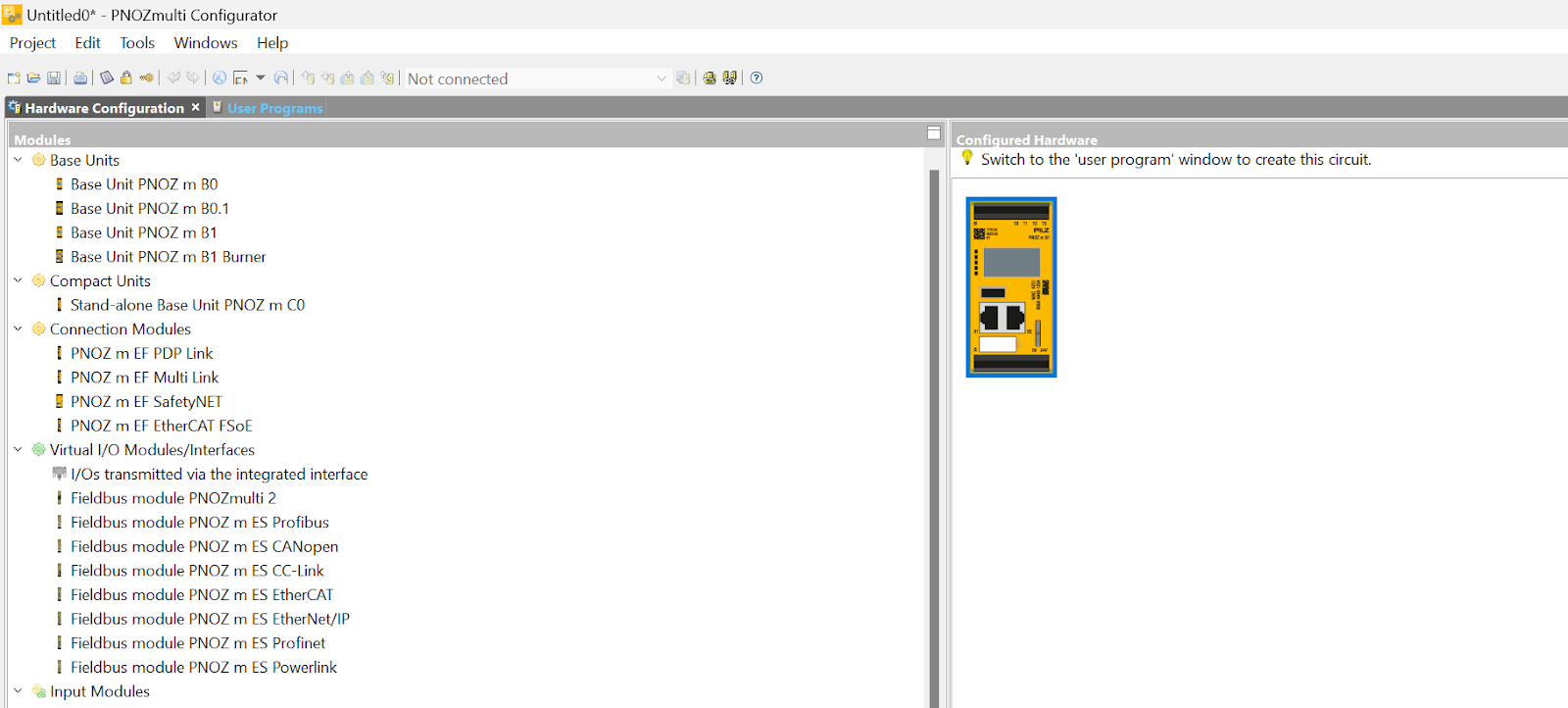Click the Base Unit PNOZ m B0 icon
The image size is (1568, 708).
[60, 184]
